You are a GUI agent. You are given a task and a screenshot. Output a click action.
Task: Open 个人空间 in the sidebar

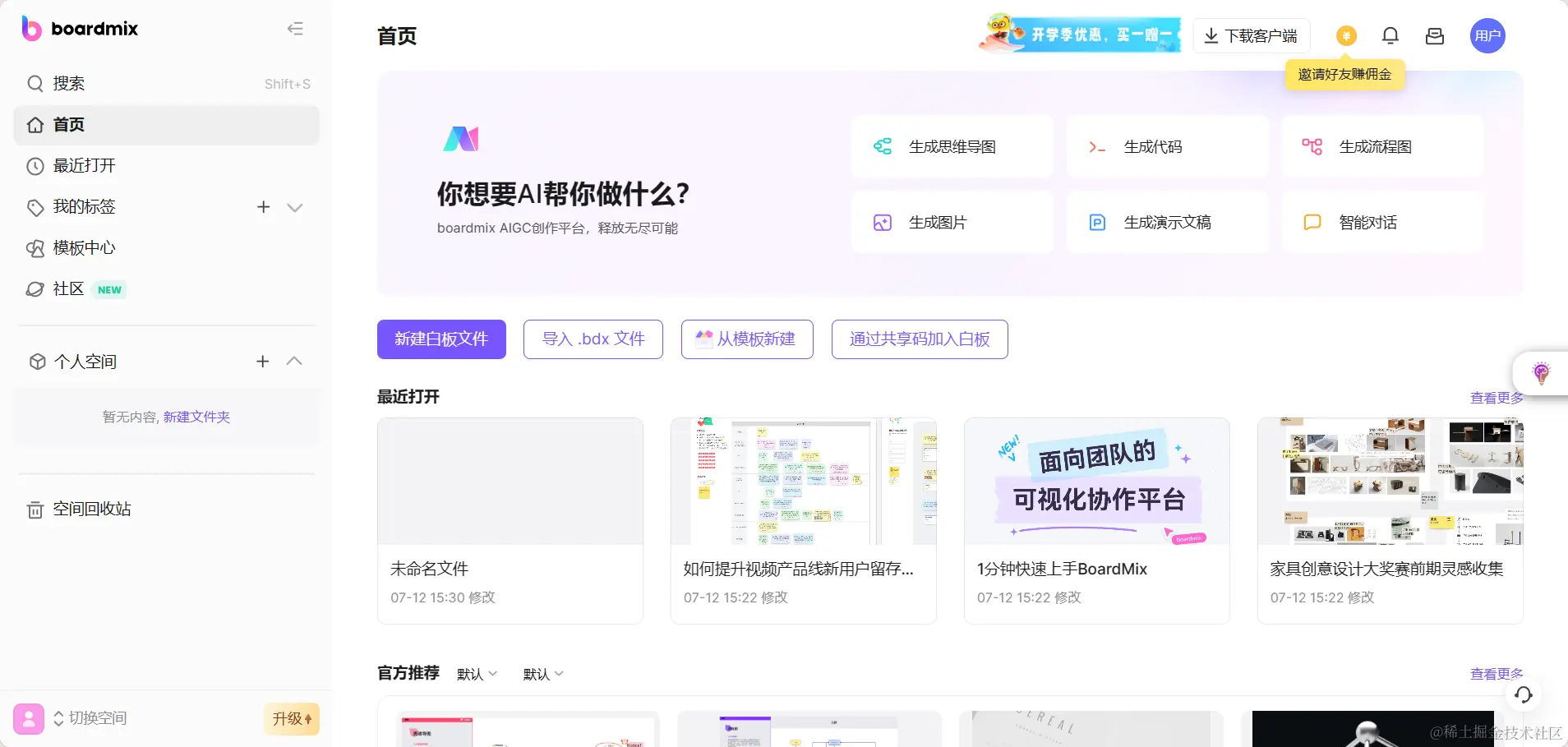[x=85, y=362]
